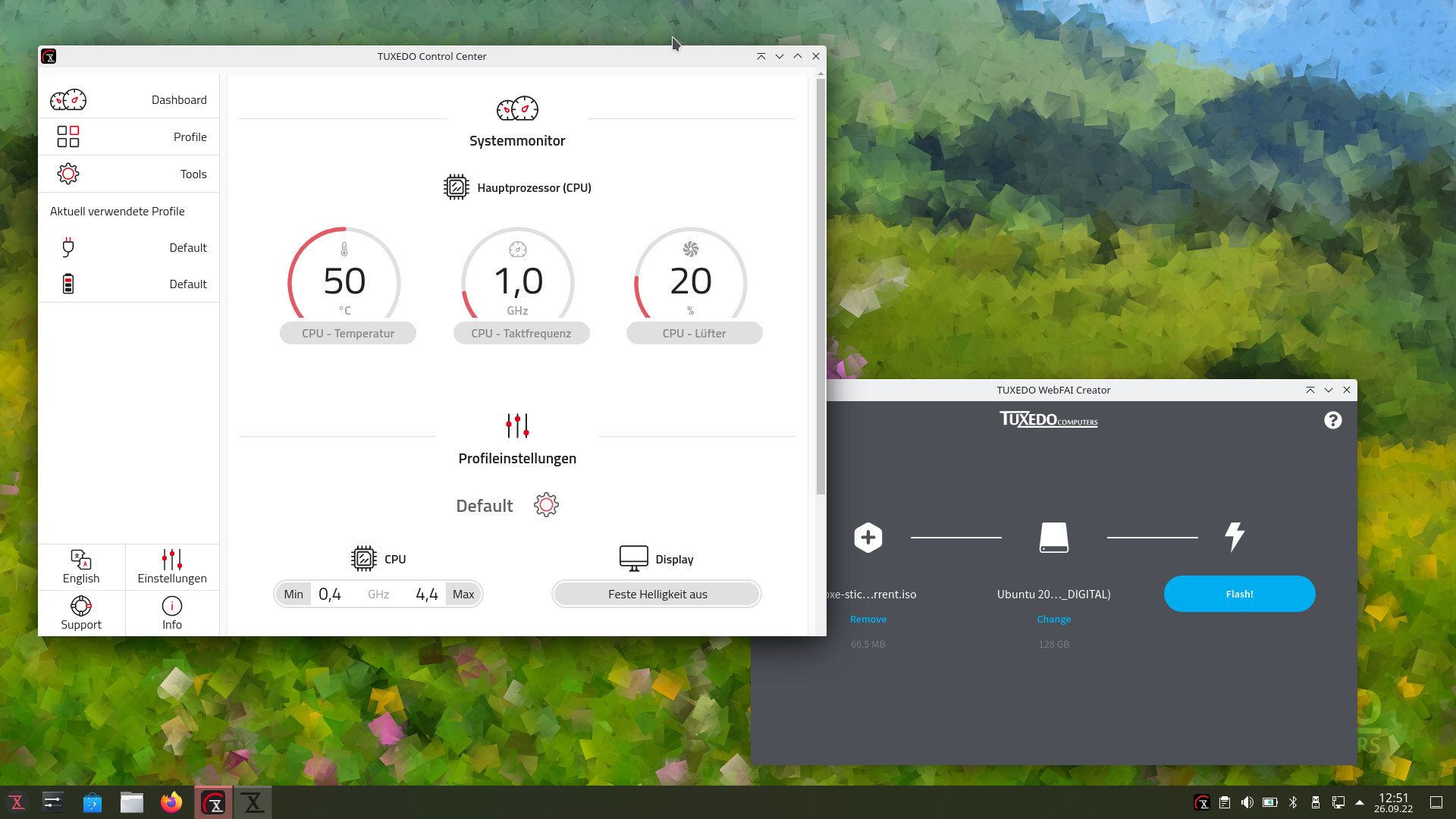Screen dimensions: 1456x819
Task: Click TUXEDO taskbar icon in system tray
Action: pyautogui.click(x=1201, y=803)
